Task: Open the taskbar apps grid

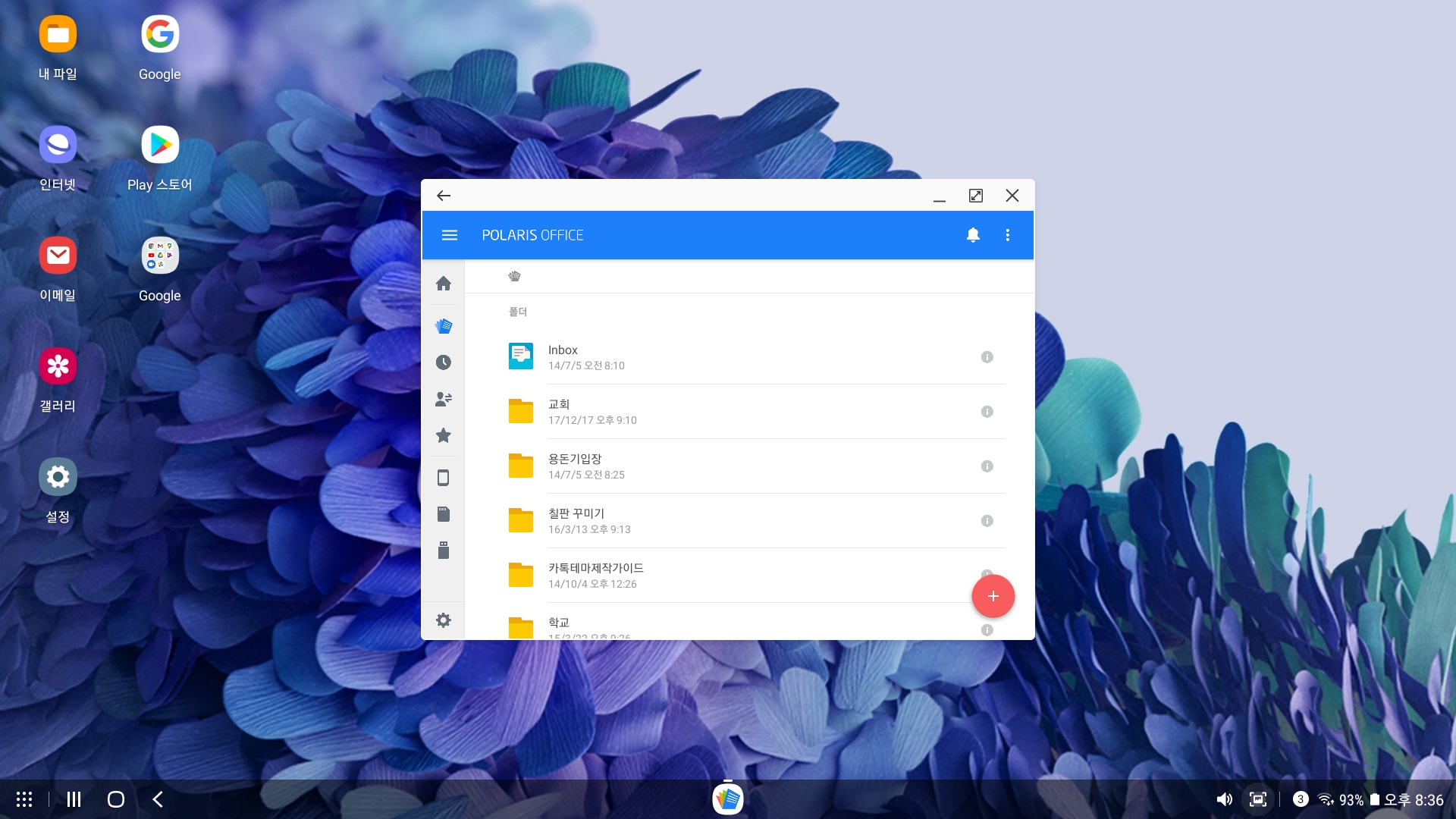Action: 24,799
